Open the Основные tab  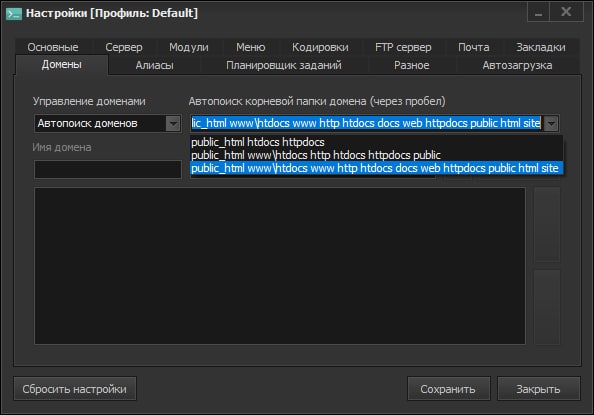[53, 47]
